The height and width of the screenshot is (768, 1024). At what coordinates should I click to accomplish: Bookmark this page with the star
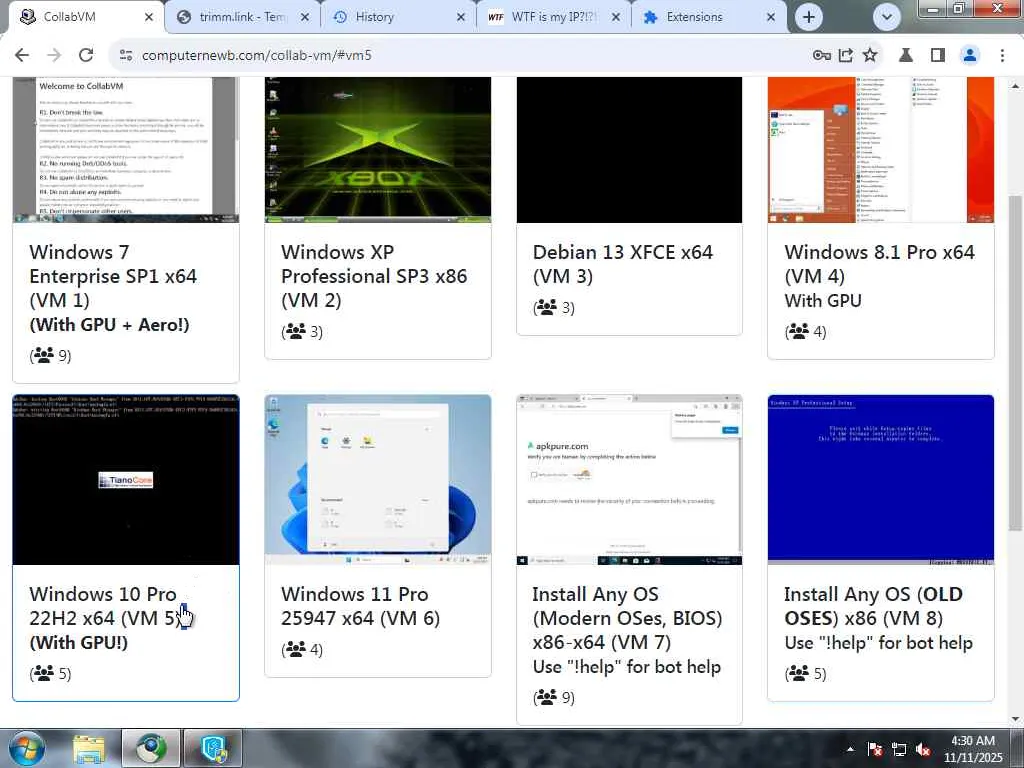coord(870,56)
